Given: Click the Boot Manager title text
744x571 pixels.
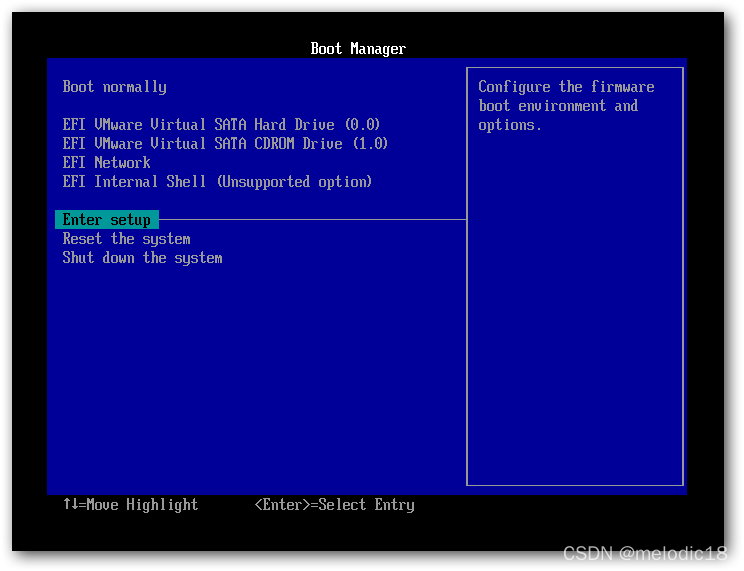Looking at the screenshot, I should pos(358,48).
